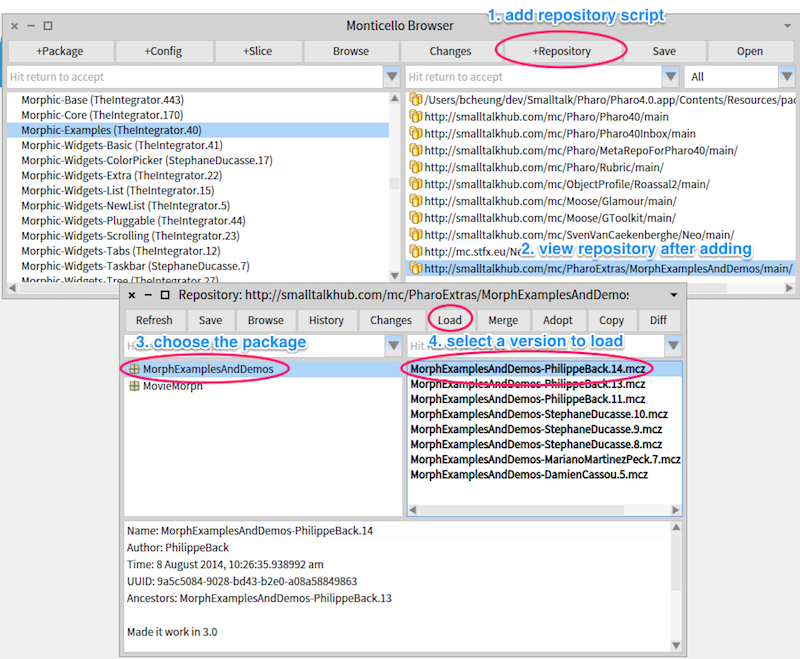Refresh the repository contents
Image resolution: width=800 pixels, height=659 pixels.
154,320
